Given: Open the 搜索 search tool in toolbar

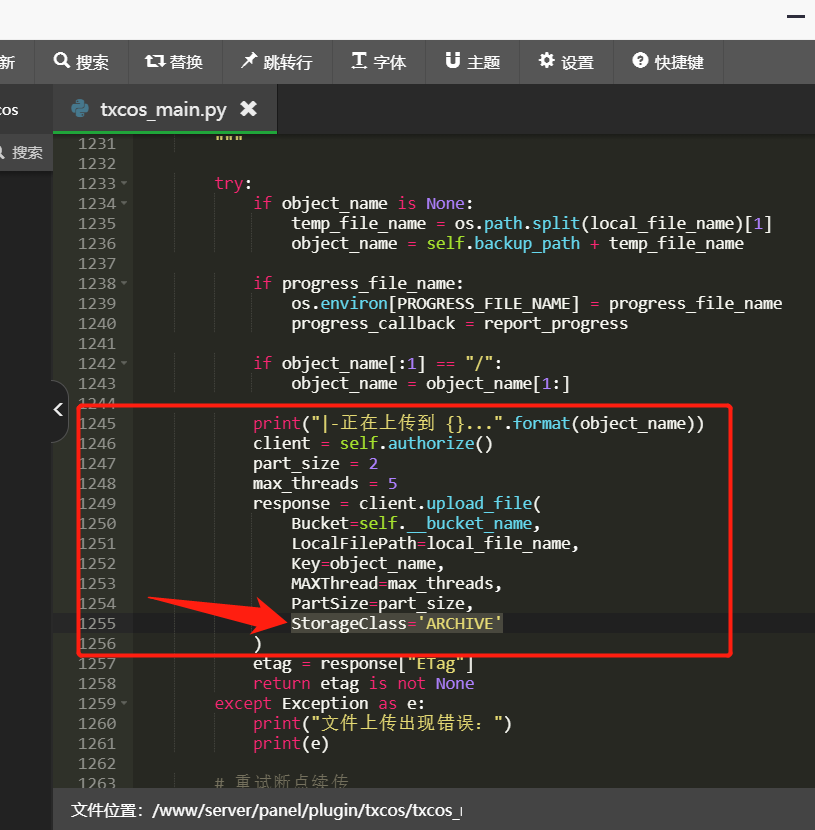Looking at the screenshot, I should pyautogui.click(x=81, y=62).
